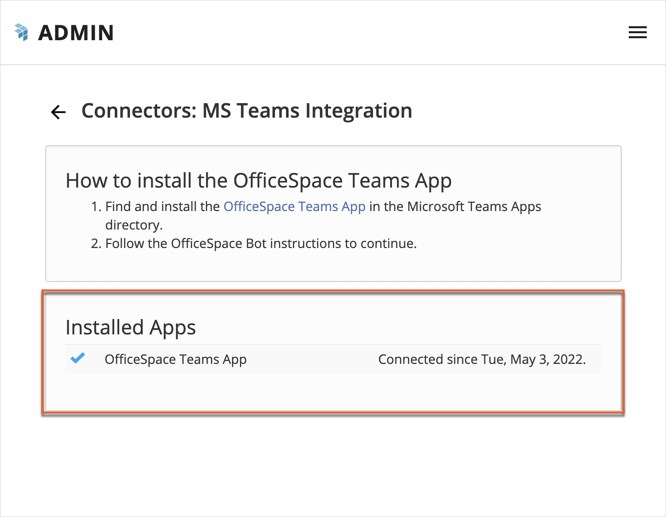
Task: Click the Connected since Tue, May 3, 2022 text
Action: coord(482,359)
